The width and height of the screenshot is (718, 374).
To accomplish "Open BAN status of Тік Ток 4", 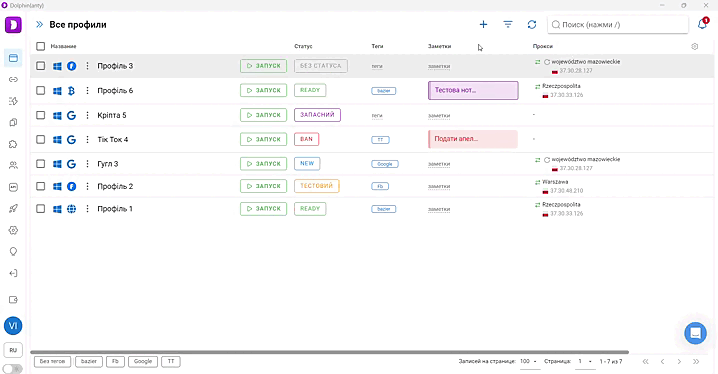I will (306, 139).
